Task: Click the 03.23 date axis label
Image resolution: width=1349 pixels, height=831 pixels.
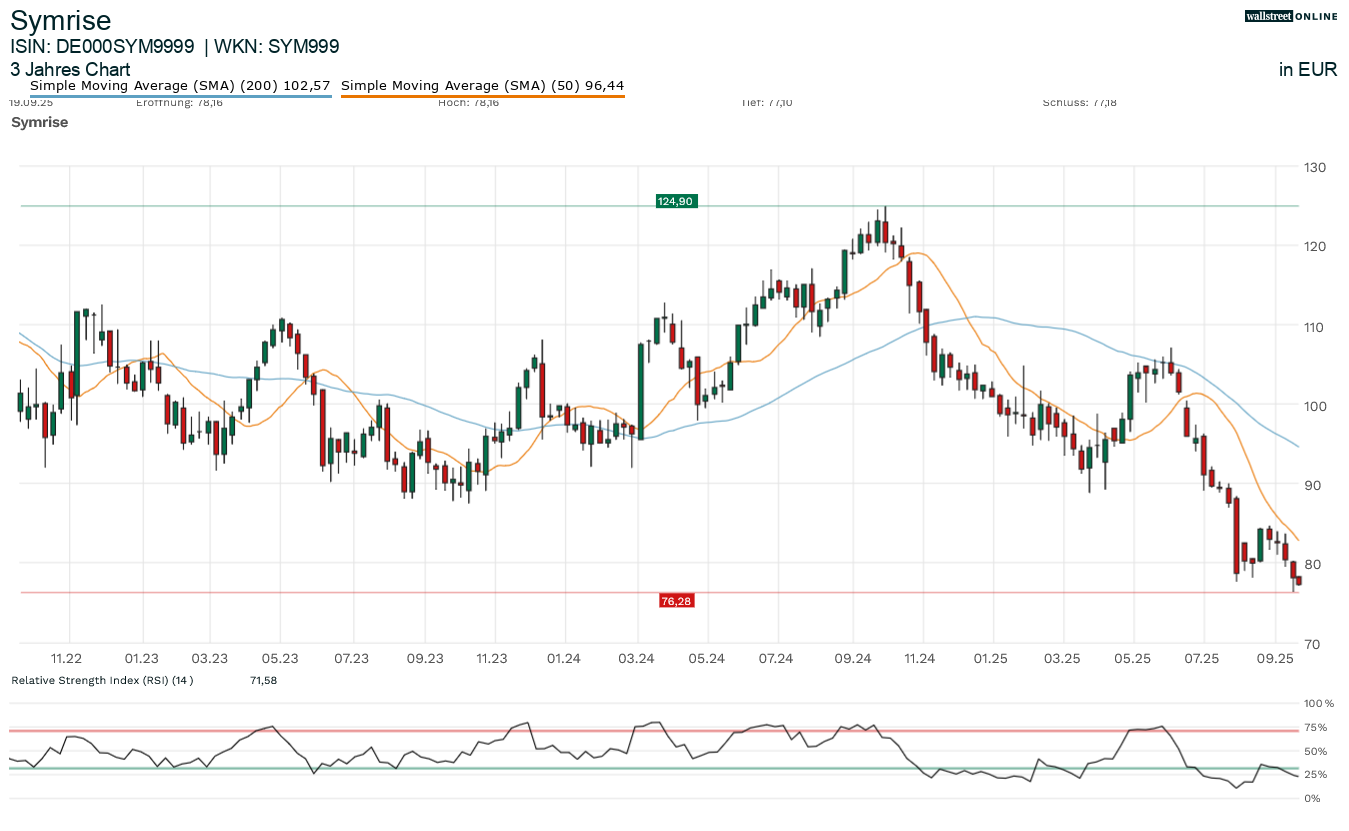Action: coord(210,658)
